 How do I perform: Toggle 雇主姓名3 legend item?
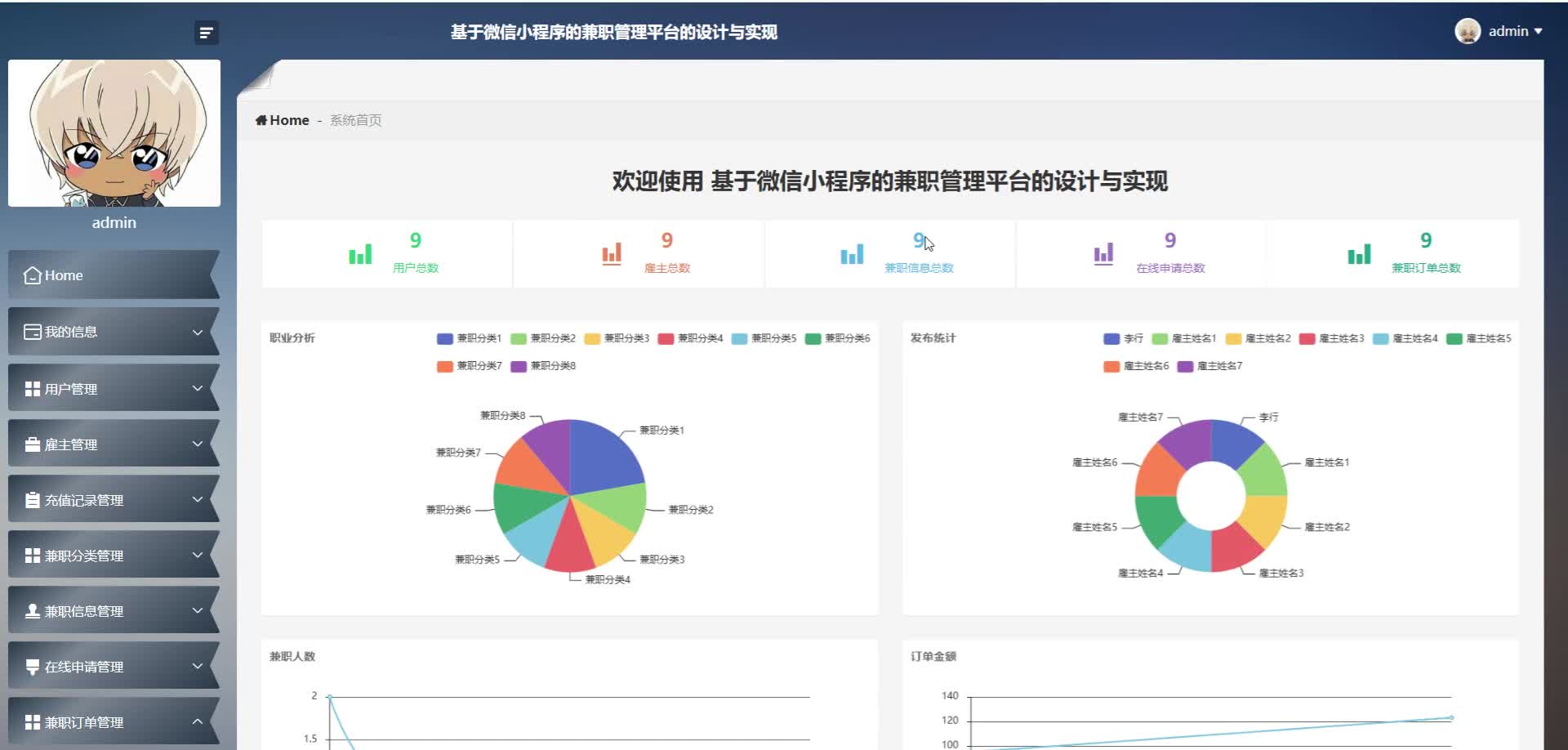coord(1331,338)
